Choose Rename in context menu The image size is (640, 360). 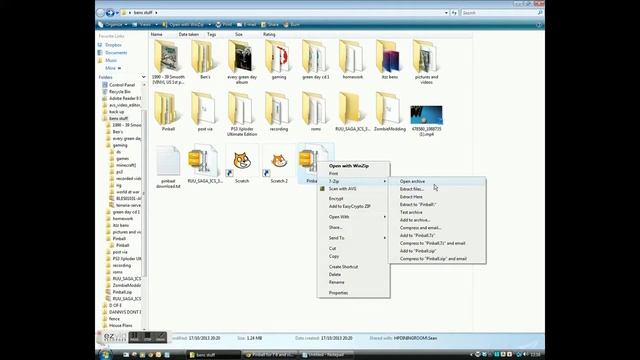tap(353, 282)
